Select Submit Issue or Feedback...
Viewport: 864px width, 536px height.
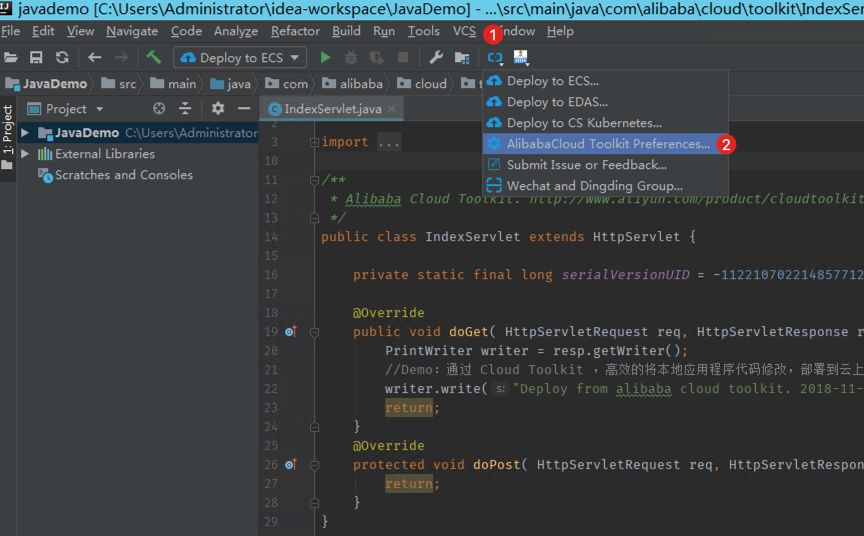pos(606,165)
